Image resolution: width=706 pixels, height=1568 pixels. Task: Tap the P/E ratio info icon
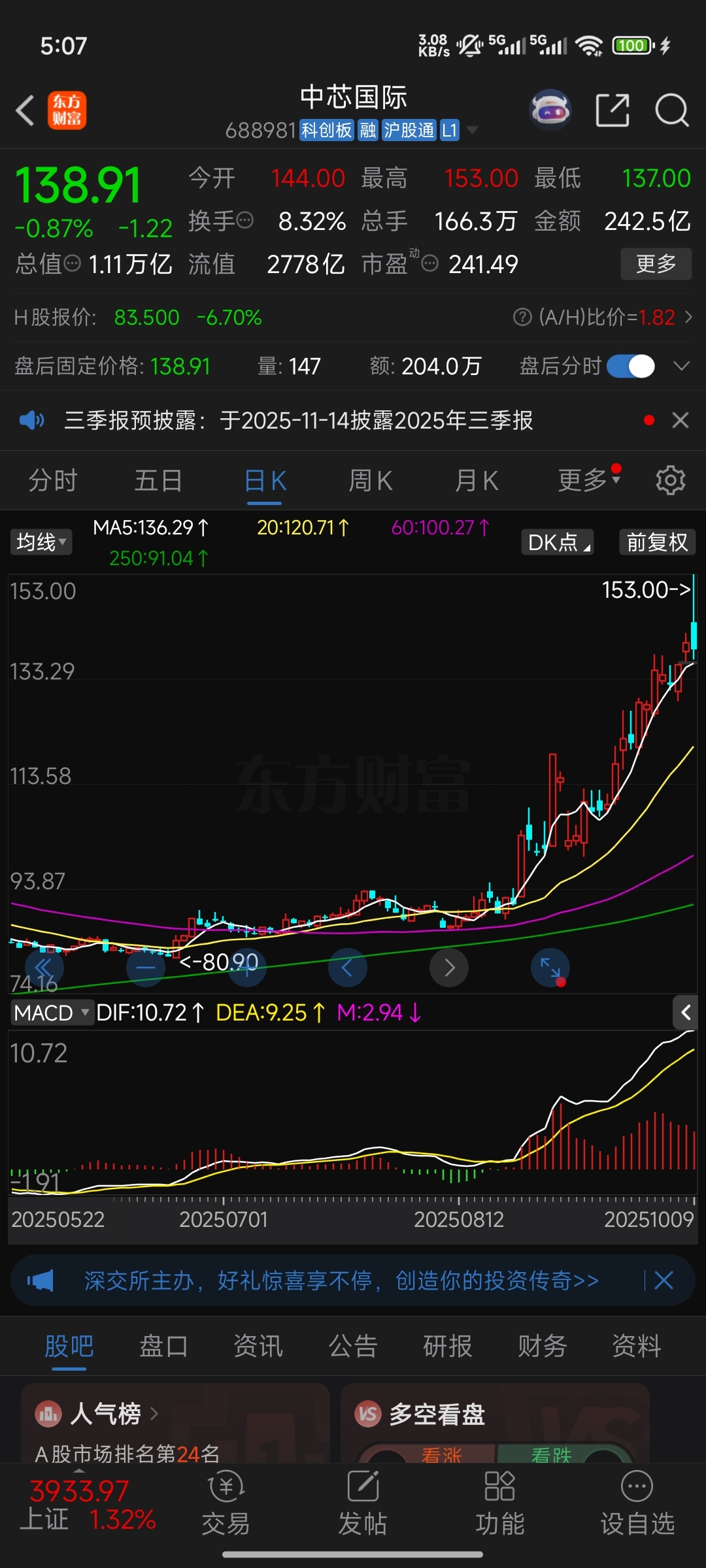(x=429, y=264)
